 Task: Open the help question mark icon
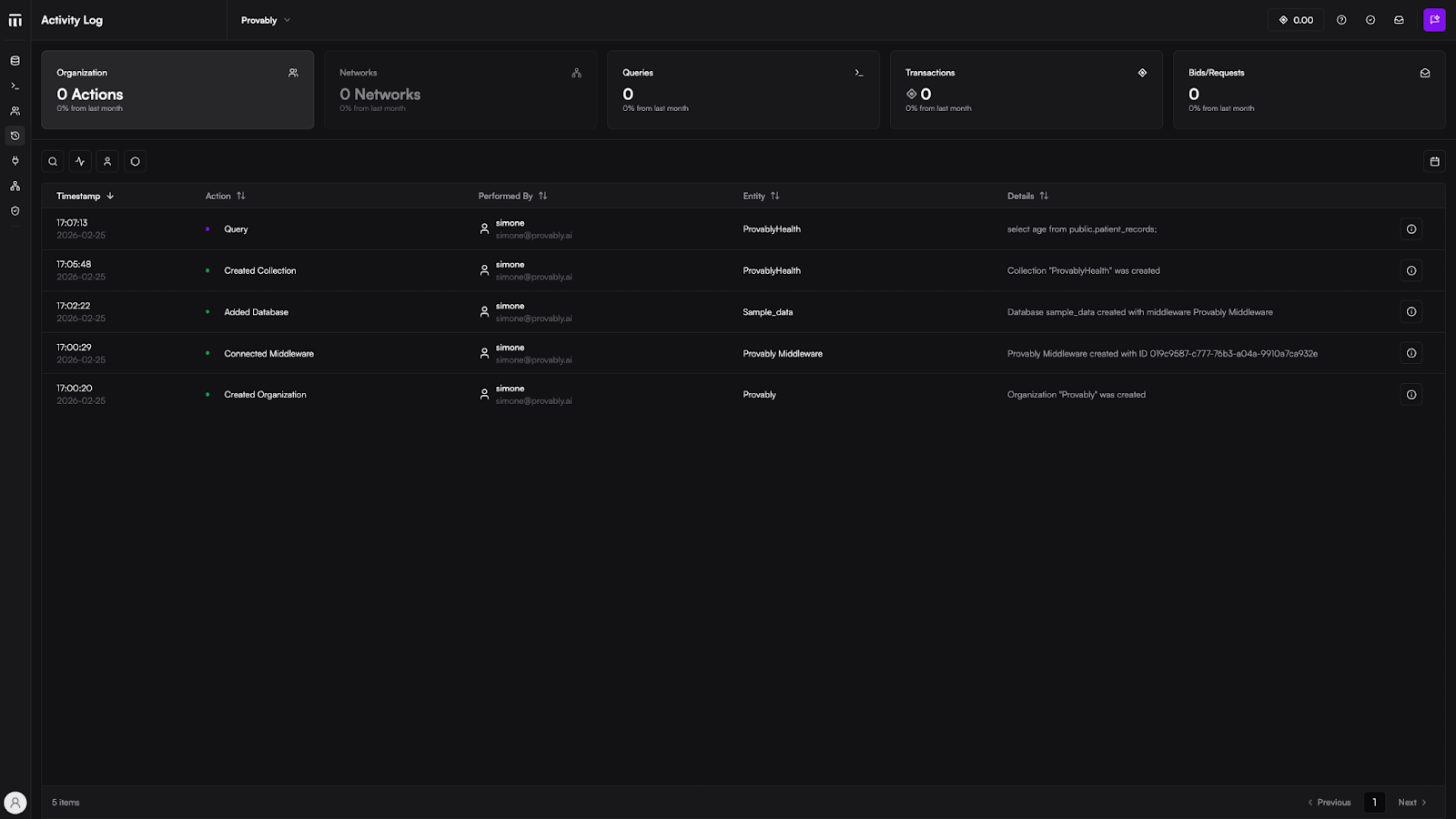1341,20
